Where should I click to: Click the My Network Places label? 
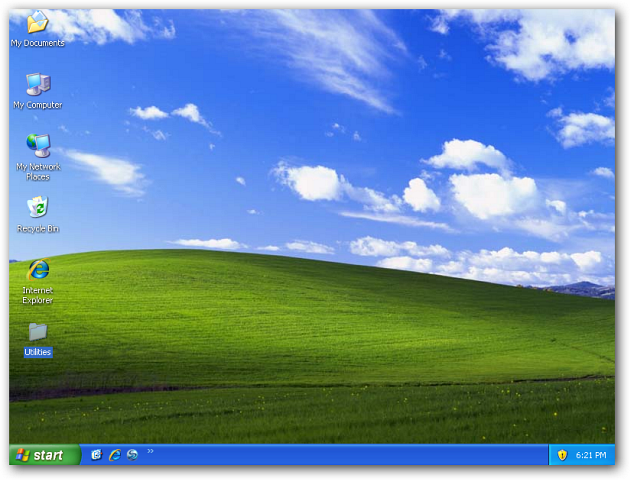click(38, 172)
